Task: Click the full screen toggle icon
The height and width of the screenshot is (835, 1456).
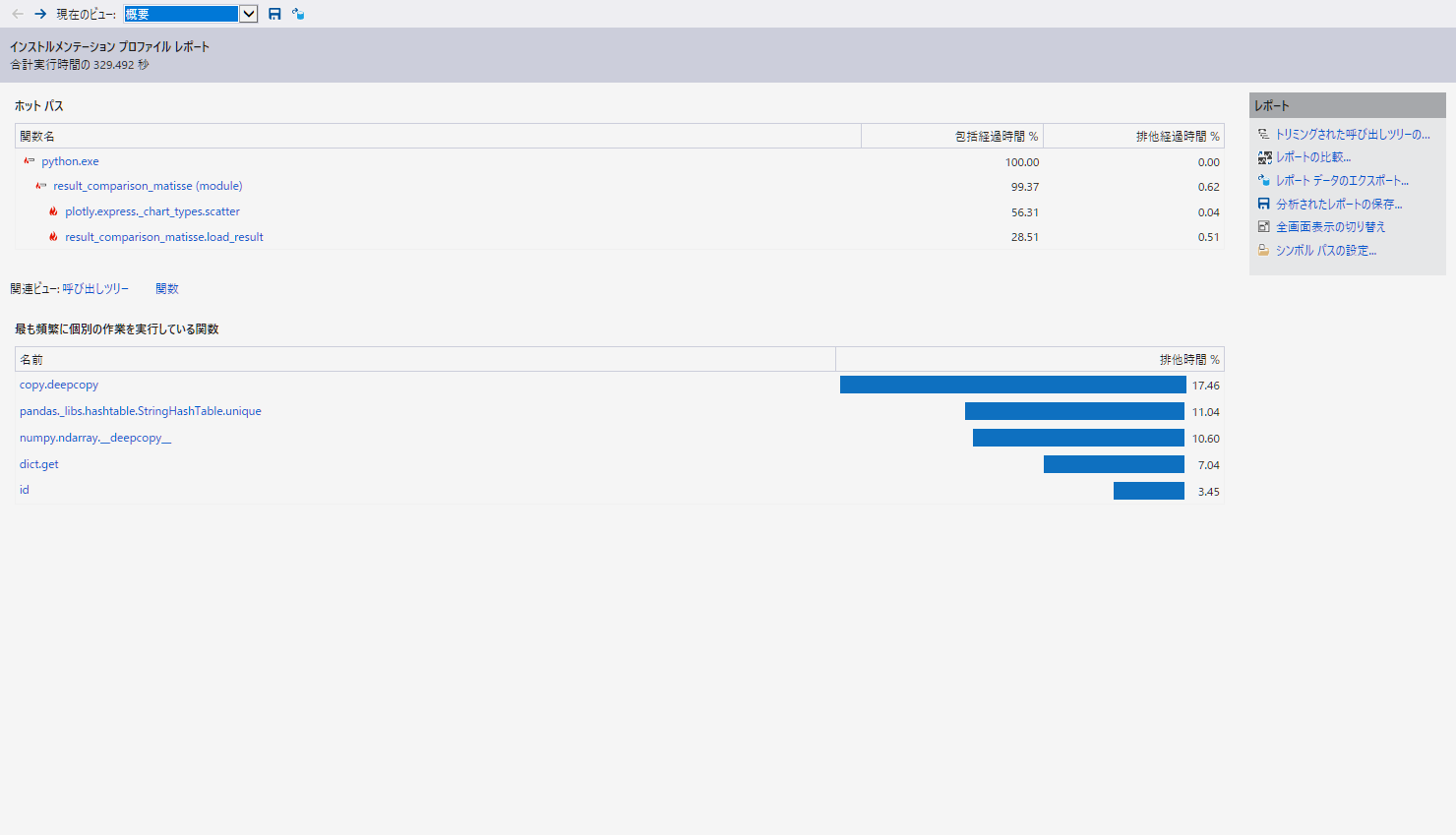Action: click(1264, 227)
